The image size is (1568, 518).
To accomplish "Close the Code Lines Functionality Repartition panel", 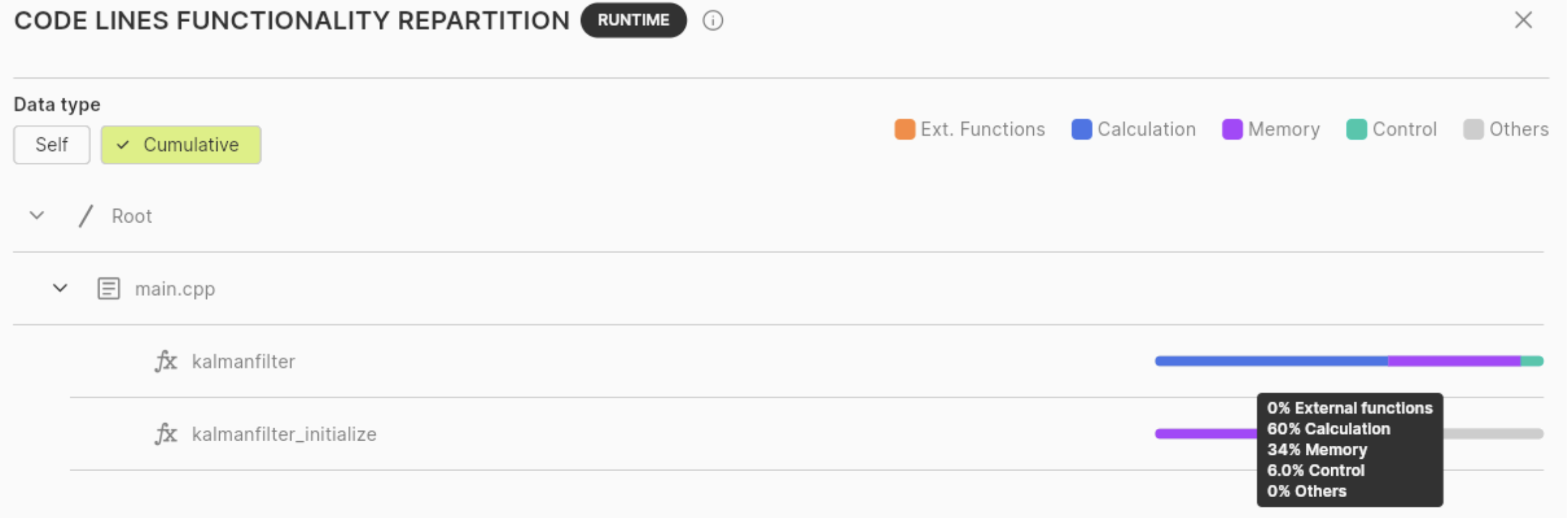I will [1523, 20].
